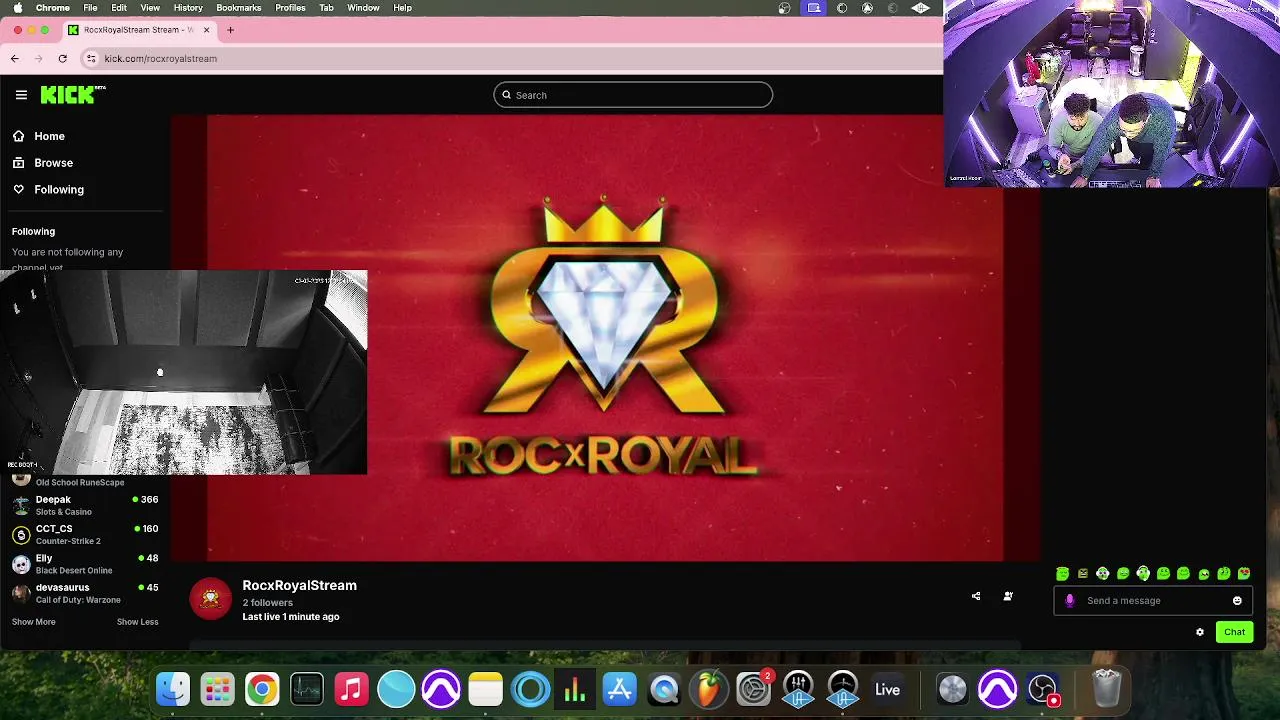Open the History menu
This screenshot has height=720, width=1280.
(x=188, y=8)
